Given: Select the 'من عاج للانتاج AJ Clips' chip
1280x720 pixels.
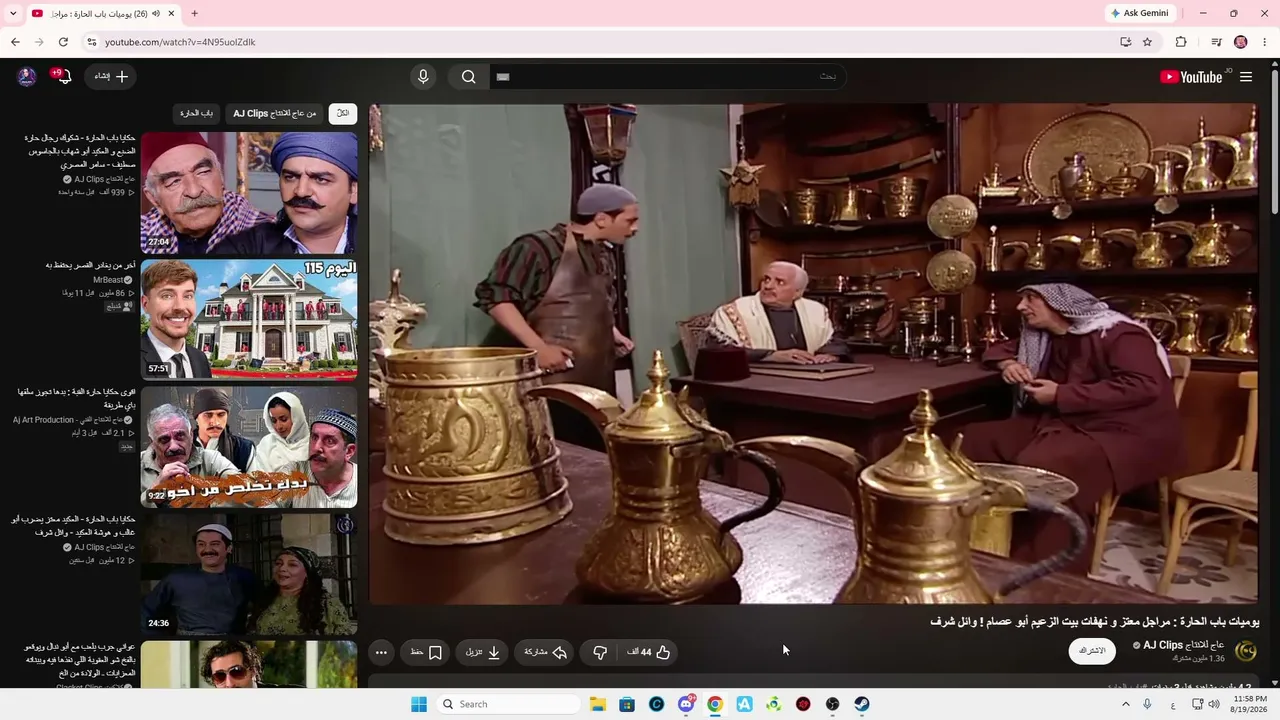Looking at the screenshot, I should 275,114.
